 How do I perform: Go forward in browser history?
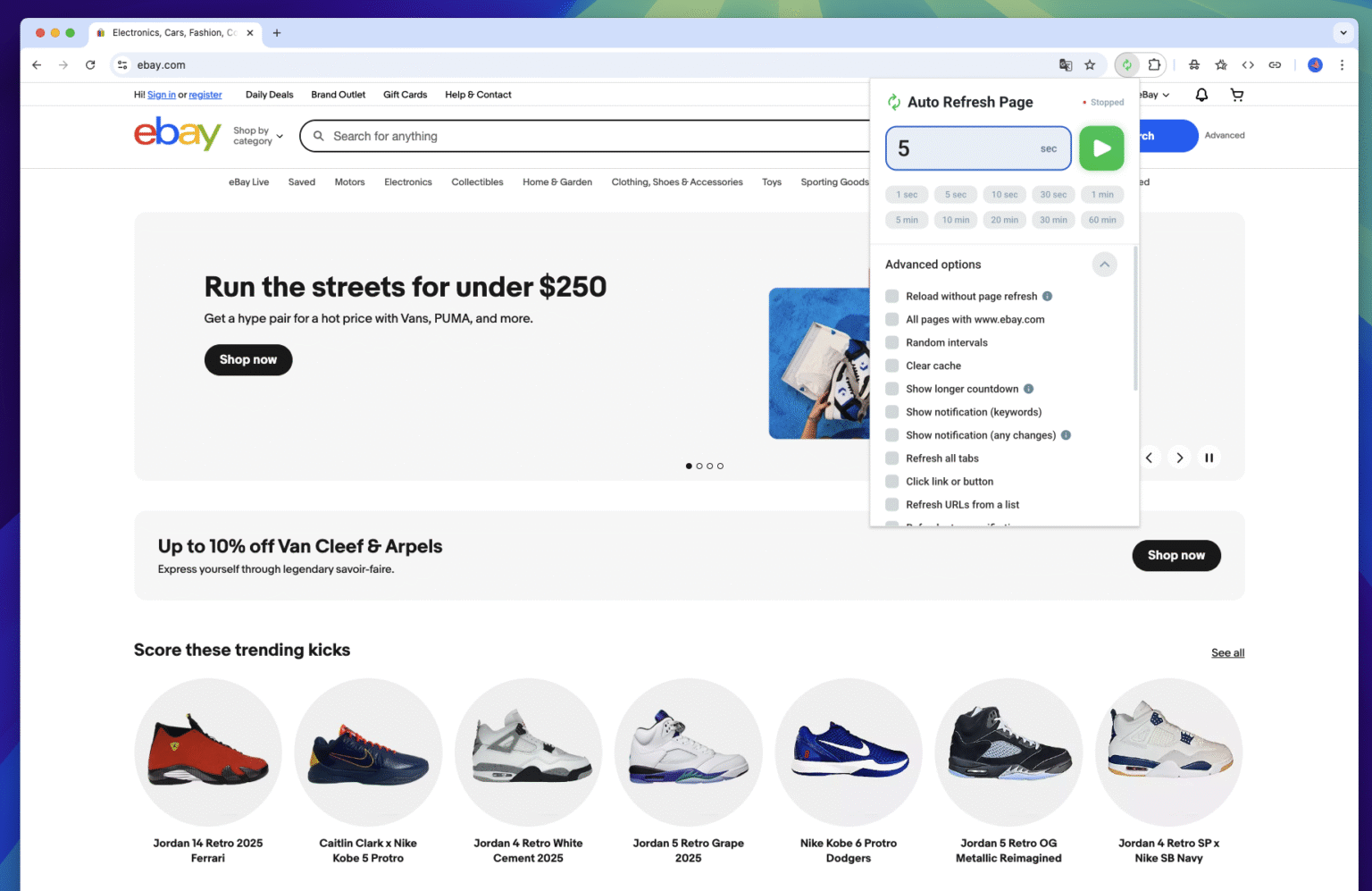pyautogui.click(x=63, y=64)
